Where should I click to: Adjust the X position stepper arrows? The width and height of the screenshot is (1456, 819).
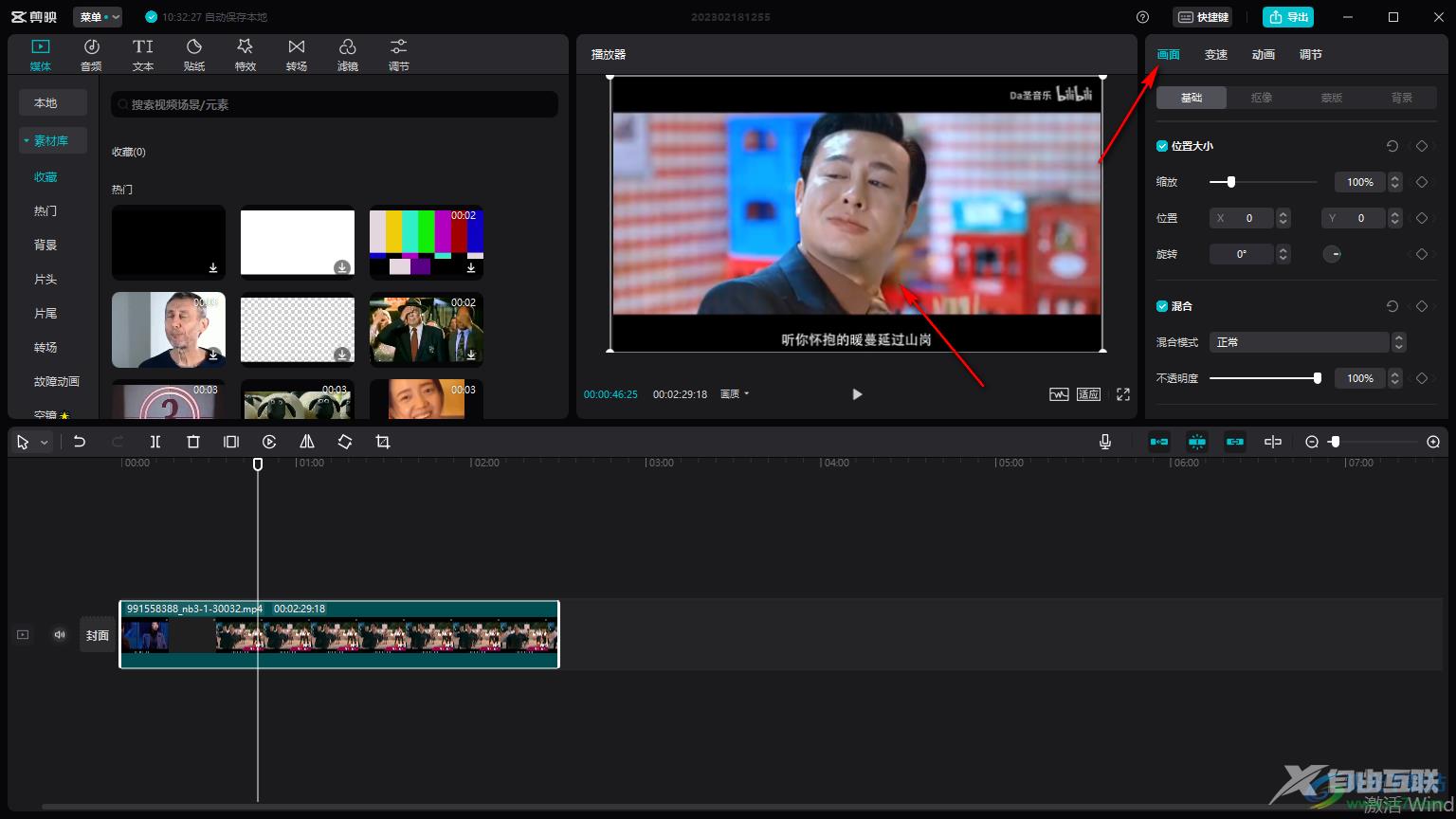(x=1283, y=218)
